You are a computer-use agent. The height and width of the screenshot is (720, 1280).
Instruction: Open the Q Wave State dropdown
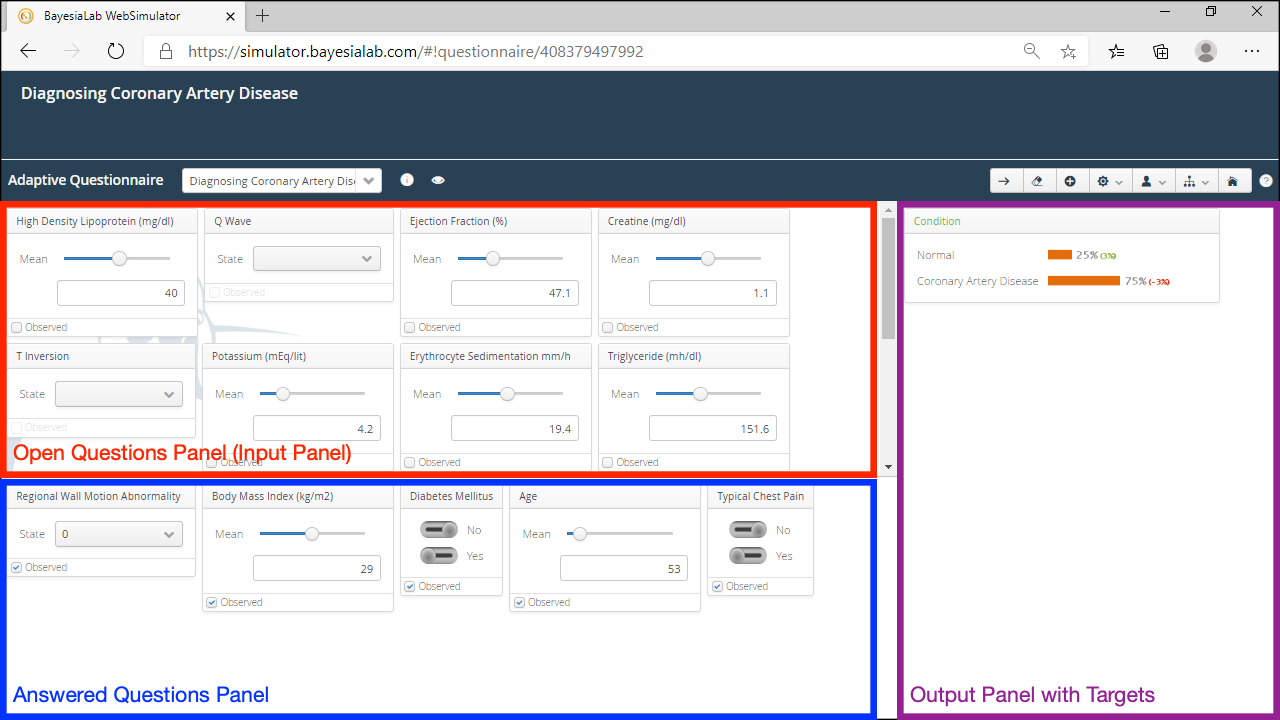point(317,259)
